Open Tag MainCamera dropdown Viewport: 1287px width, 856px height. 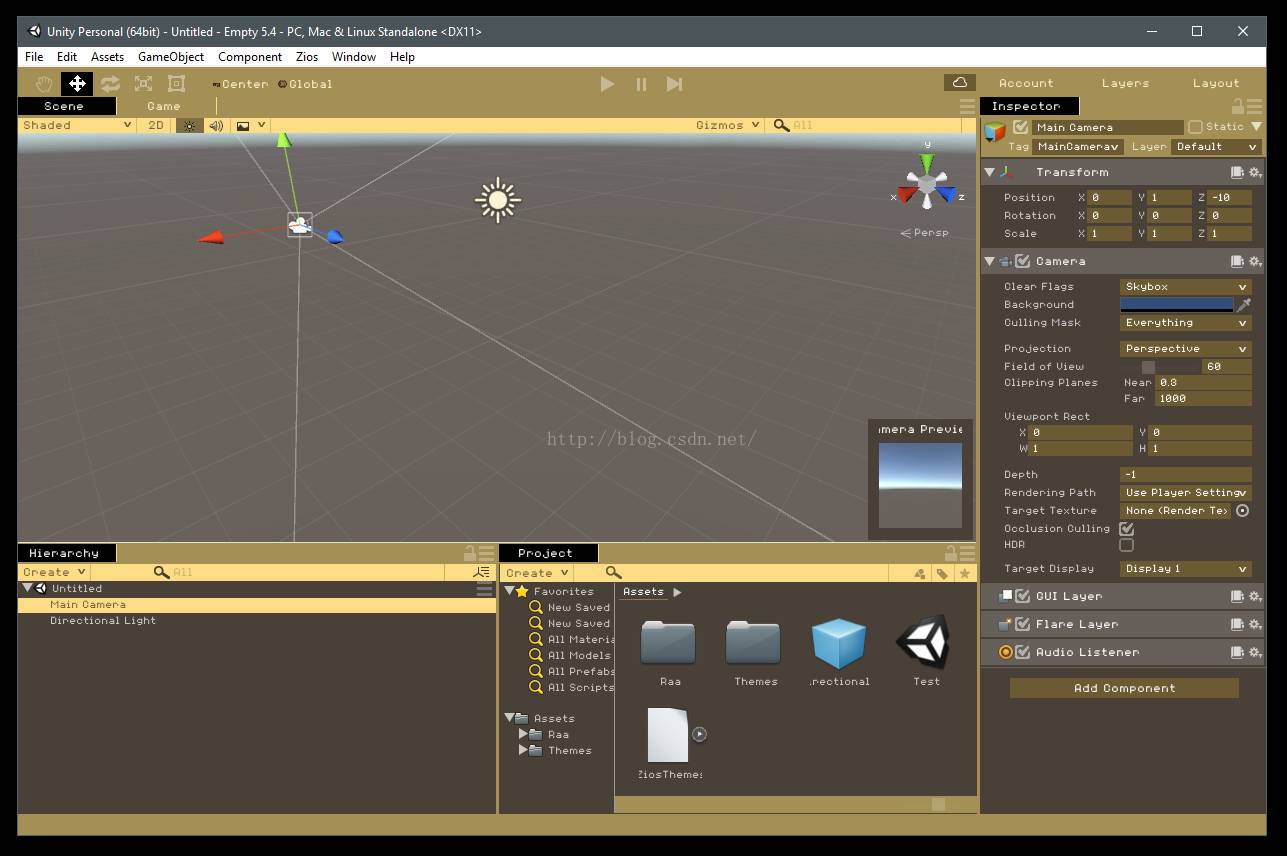[x=1078, y=146]
